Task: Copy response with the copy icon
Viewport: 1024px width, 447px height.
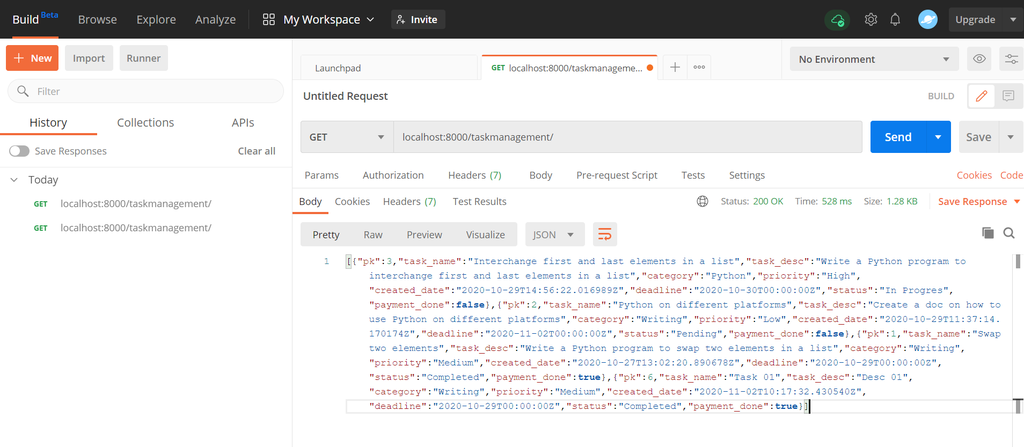Action: tap(988, 233)
